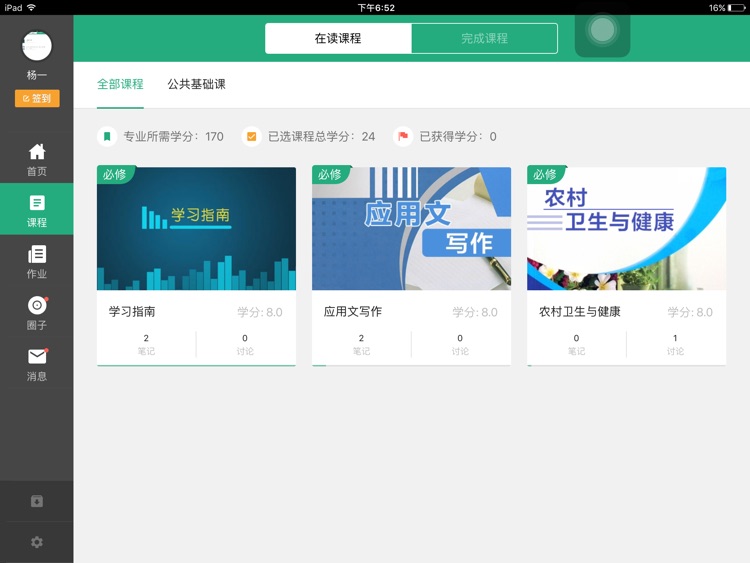The image size is (750, 563).
Task: Click 学分: 8.0 on 农村卫生与健康 card
Action: [690, 312]
